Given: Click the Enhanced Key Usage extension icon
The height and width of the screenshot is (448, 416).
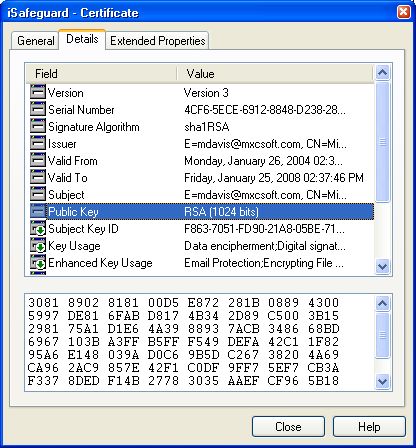Looking at the screenshot, I should (x=38, y=263).
